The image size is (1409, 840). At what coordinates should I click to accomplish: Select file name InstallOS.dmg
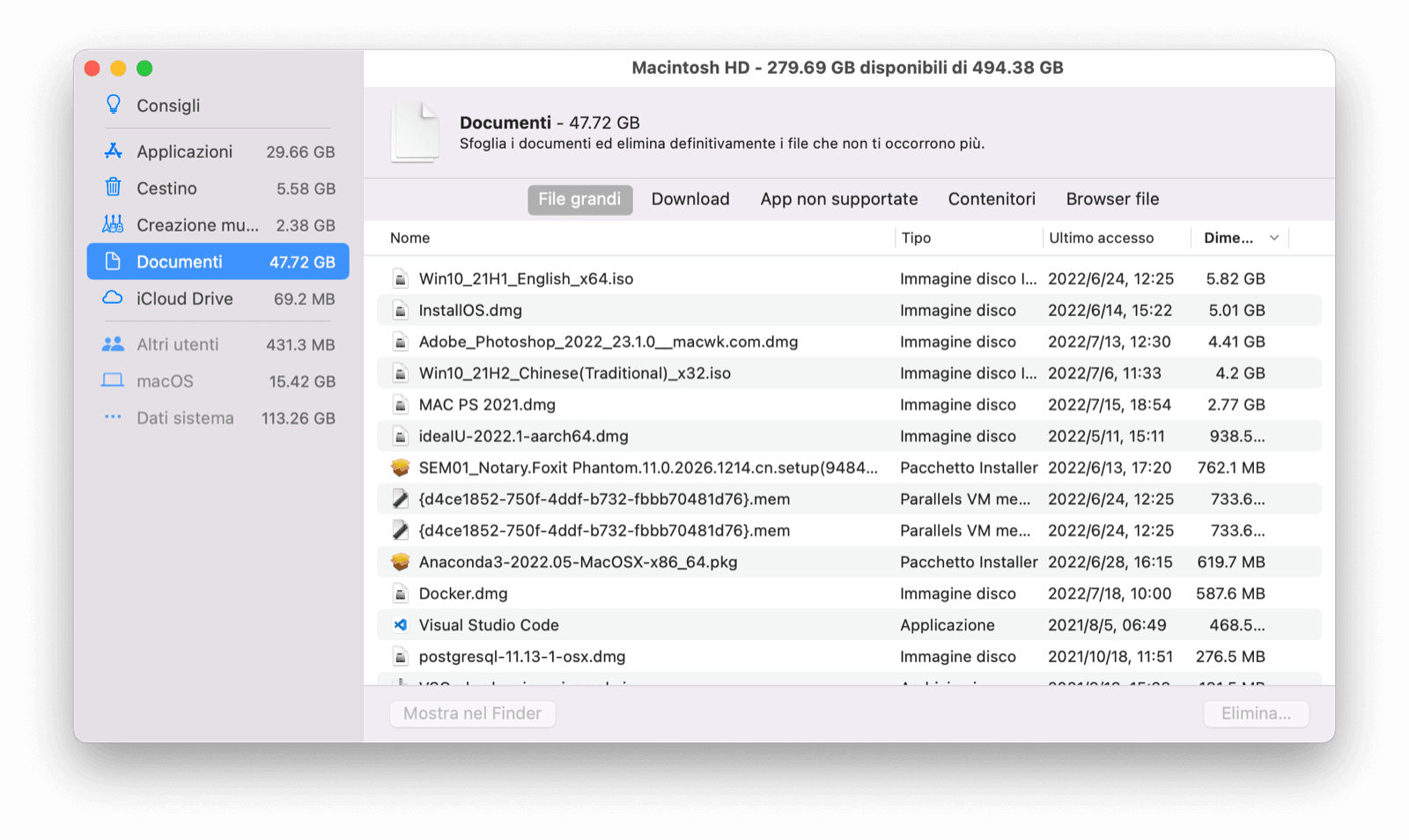470,310
